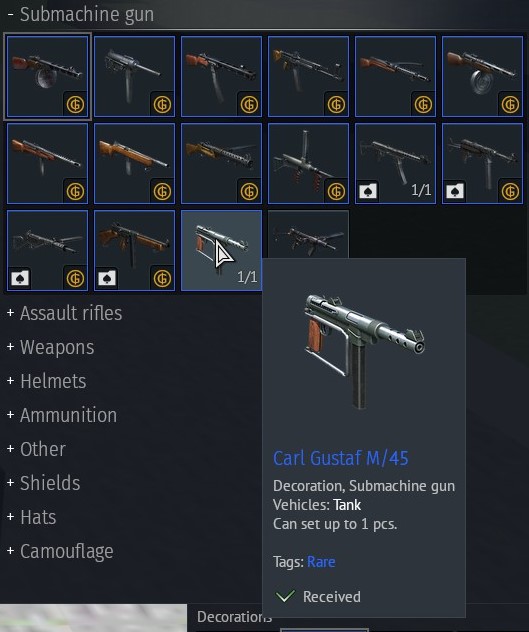
Task: Select the Thompson-style gun with spade icon
Action: pos(134,250)
